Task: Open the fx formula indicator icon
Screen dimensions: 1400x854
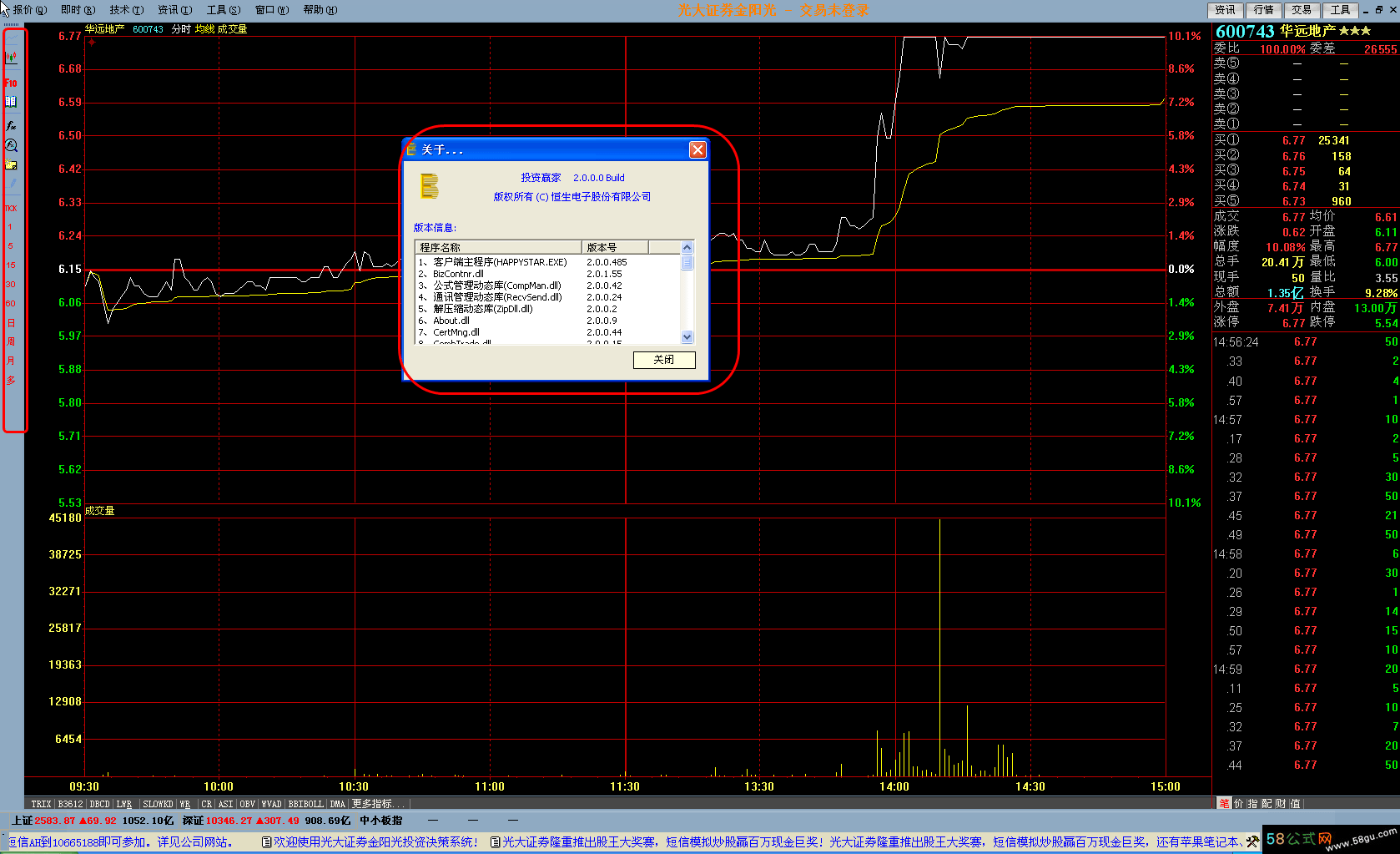Action: [x=11, y=126]
